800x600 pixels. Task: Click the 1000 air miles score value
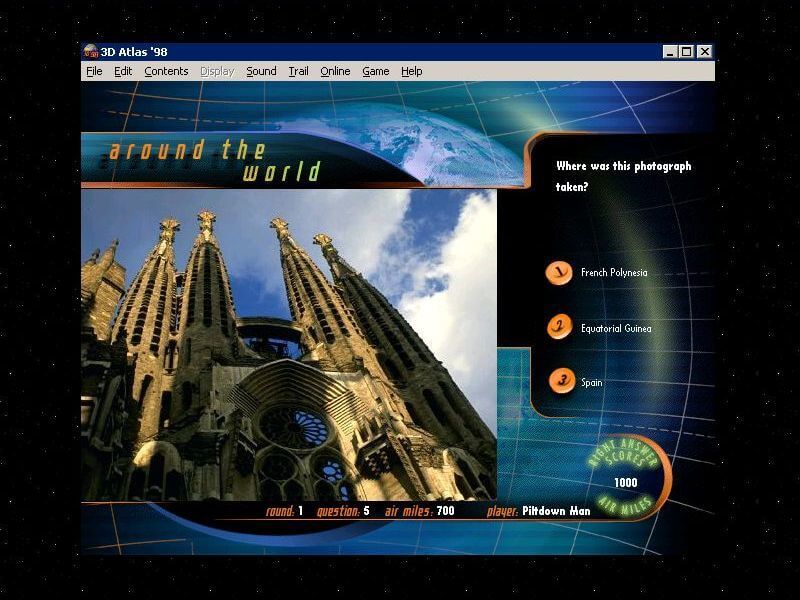(626, 483)
